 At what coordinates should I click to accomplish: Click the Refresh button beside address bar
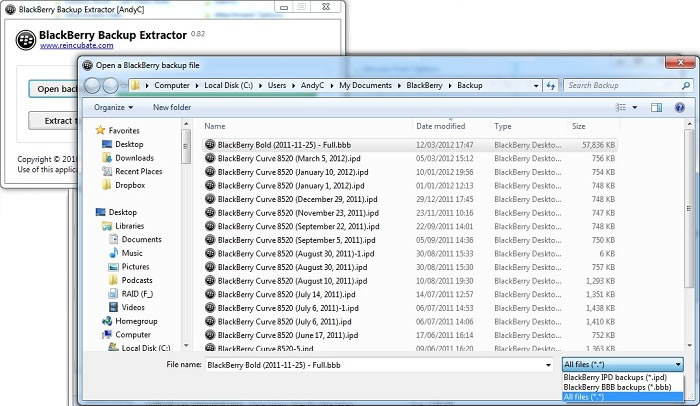pyautogui.click(x=550, y=86)
